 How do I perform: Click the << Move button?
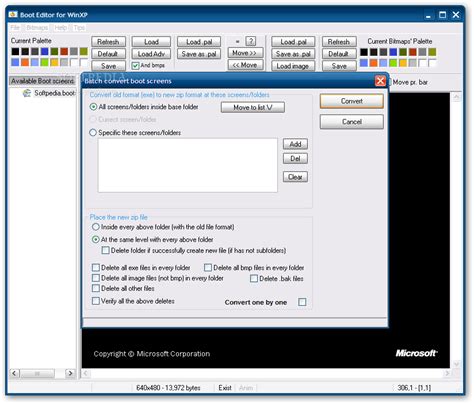tap(245, 65)
